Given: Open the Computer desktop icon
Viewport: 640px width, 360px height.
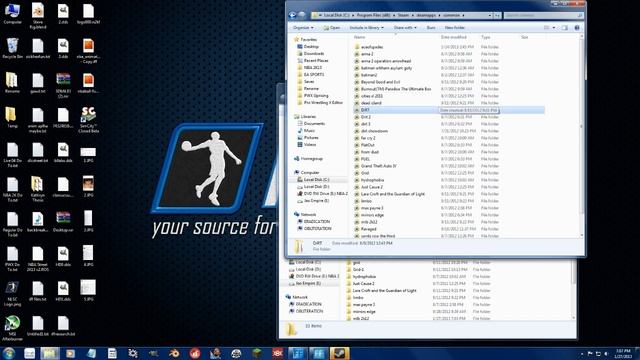Looking at the screenshot, I should click(12, 13).
